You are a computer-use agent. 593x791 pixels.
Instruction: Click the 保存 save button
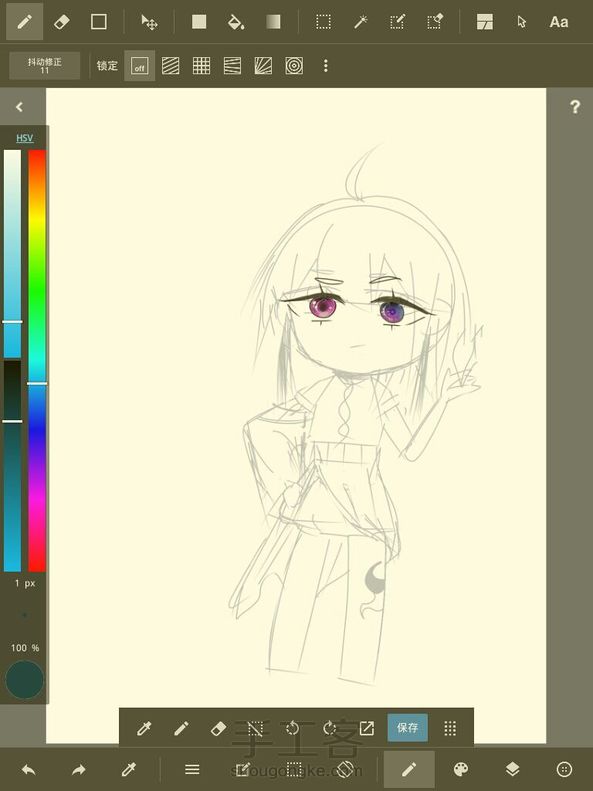pyautogui.click(x=407, y=727)
